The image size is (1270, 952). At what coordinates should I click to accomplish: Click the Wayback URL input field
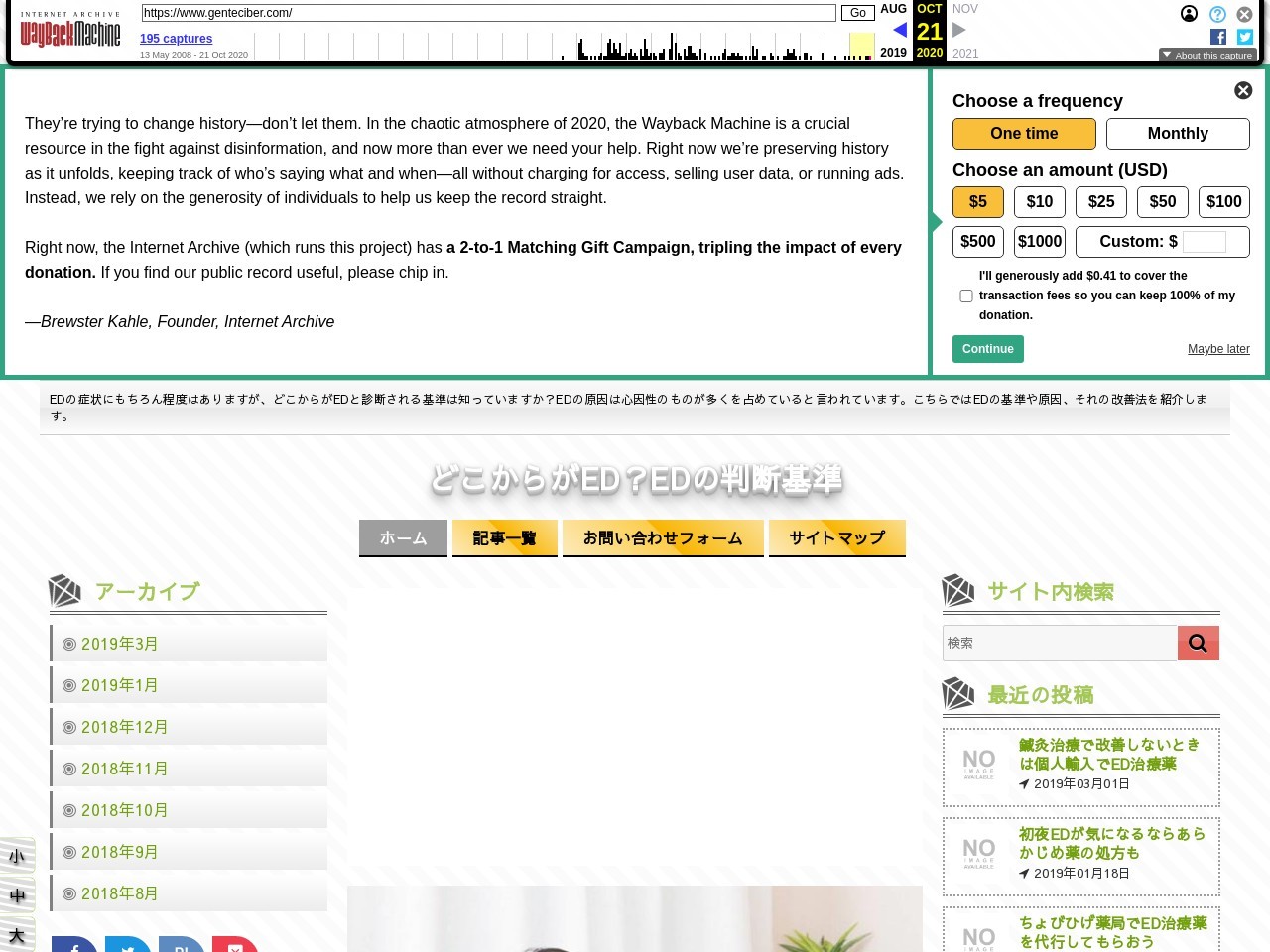tap(488, 13)
